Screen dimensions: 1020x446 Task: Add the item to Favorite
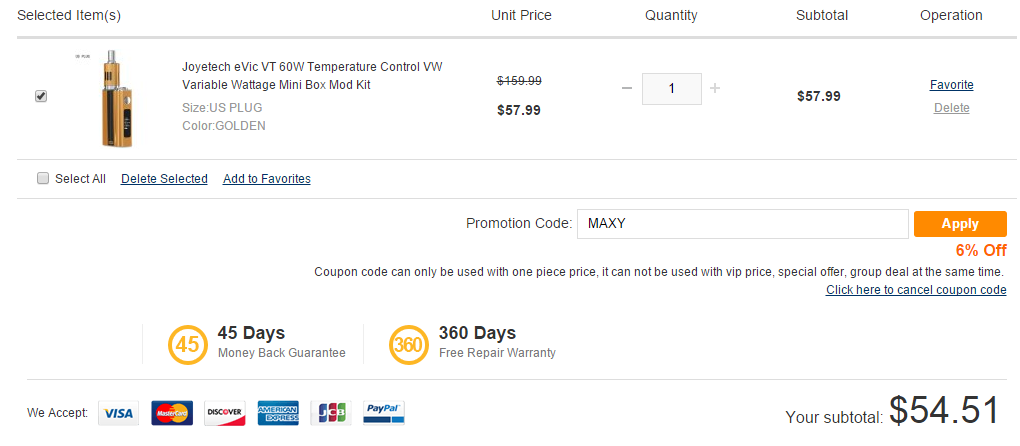click(x=951, y=85)
